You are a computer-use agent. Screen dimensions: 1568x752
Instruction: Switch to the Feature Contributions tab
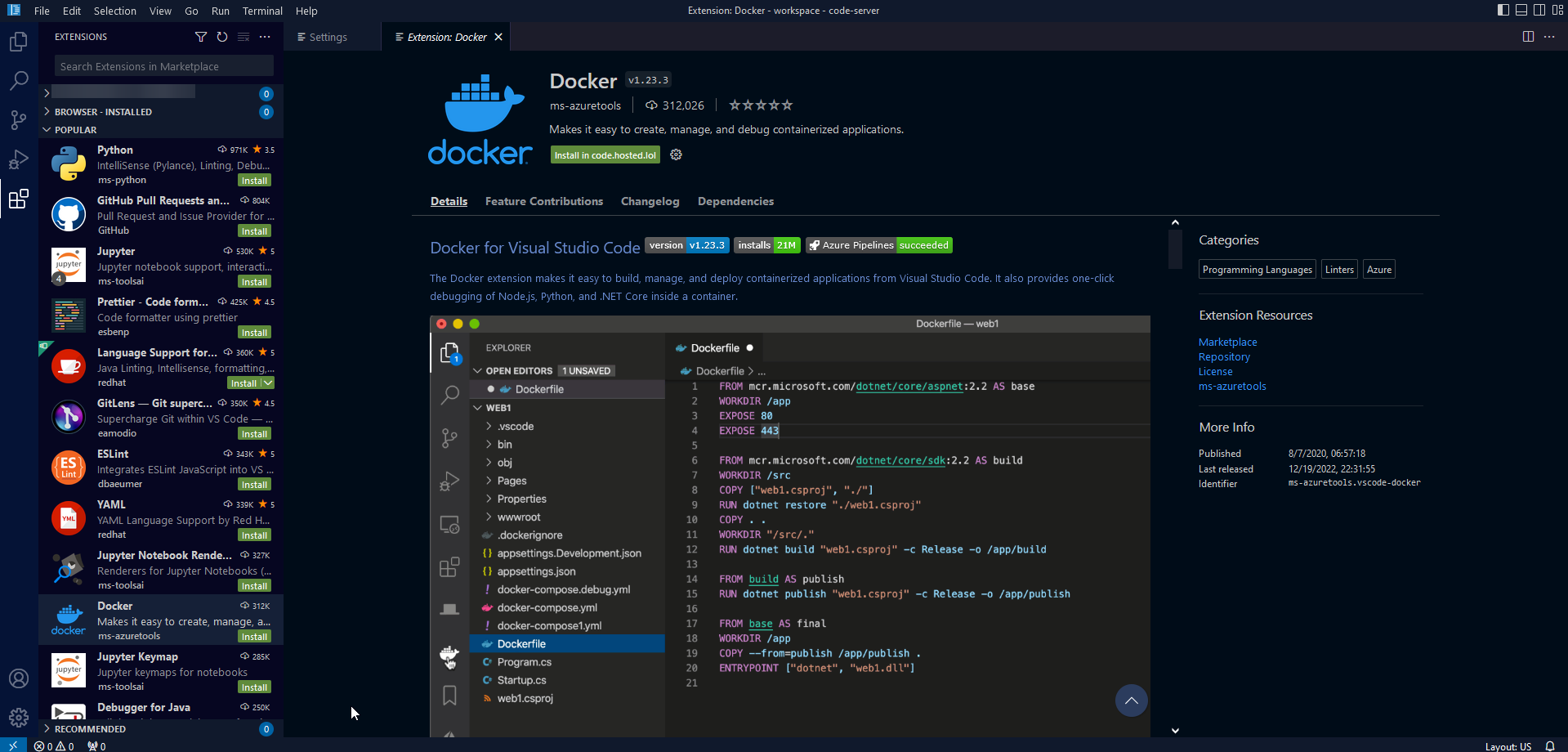pos(543,201)
